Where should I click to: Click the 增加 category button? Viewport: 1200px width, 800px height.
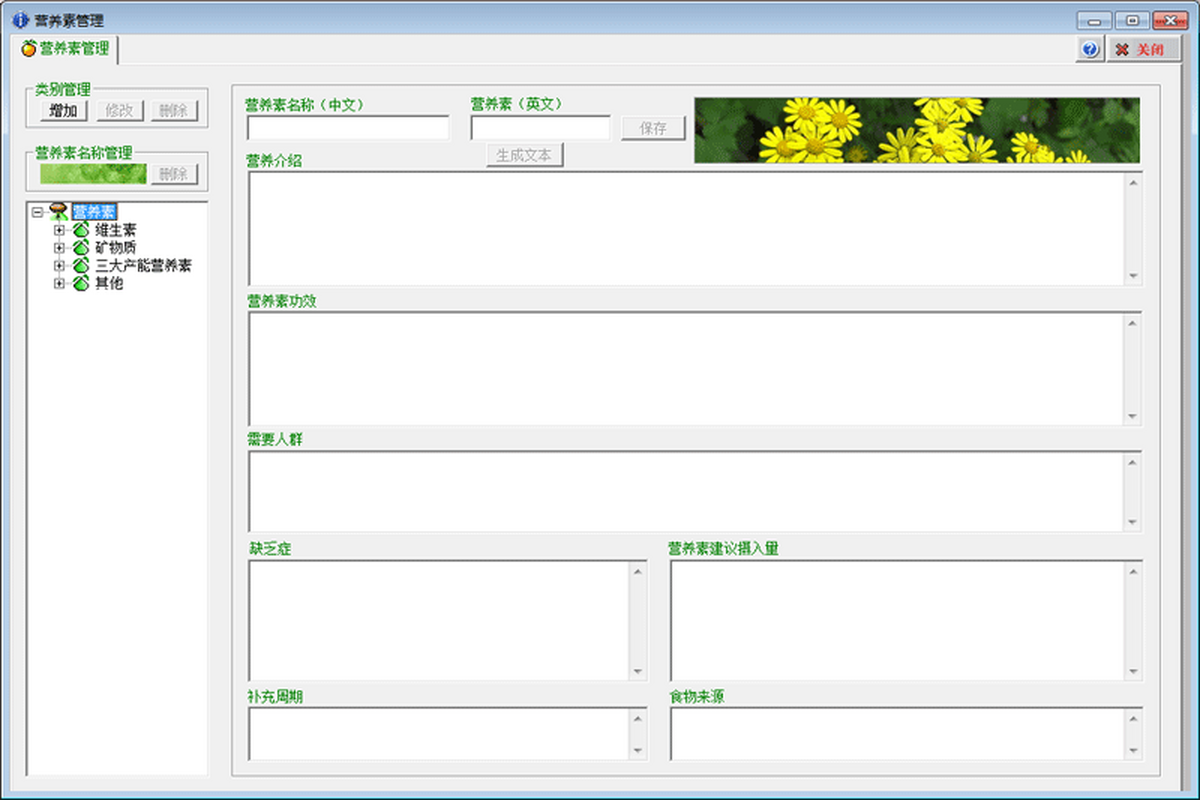pos(63,111)
